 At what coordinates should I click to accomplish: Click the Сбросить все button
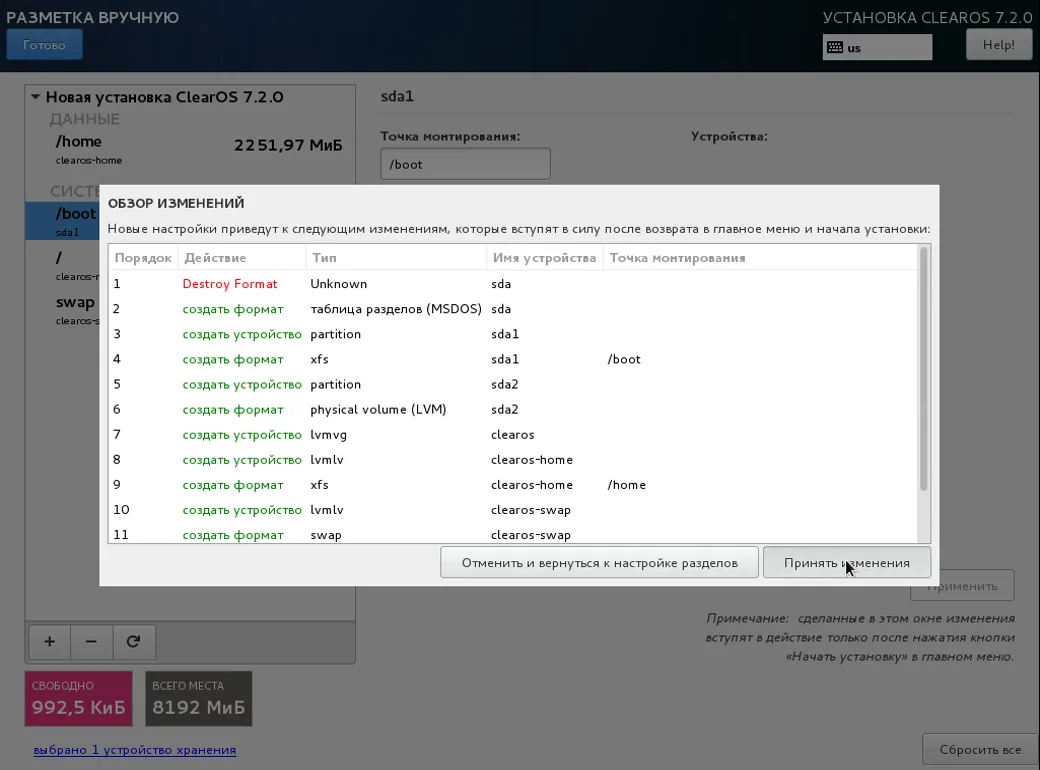[980, 749]
